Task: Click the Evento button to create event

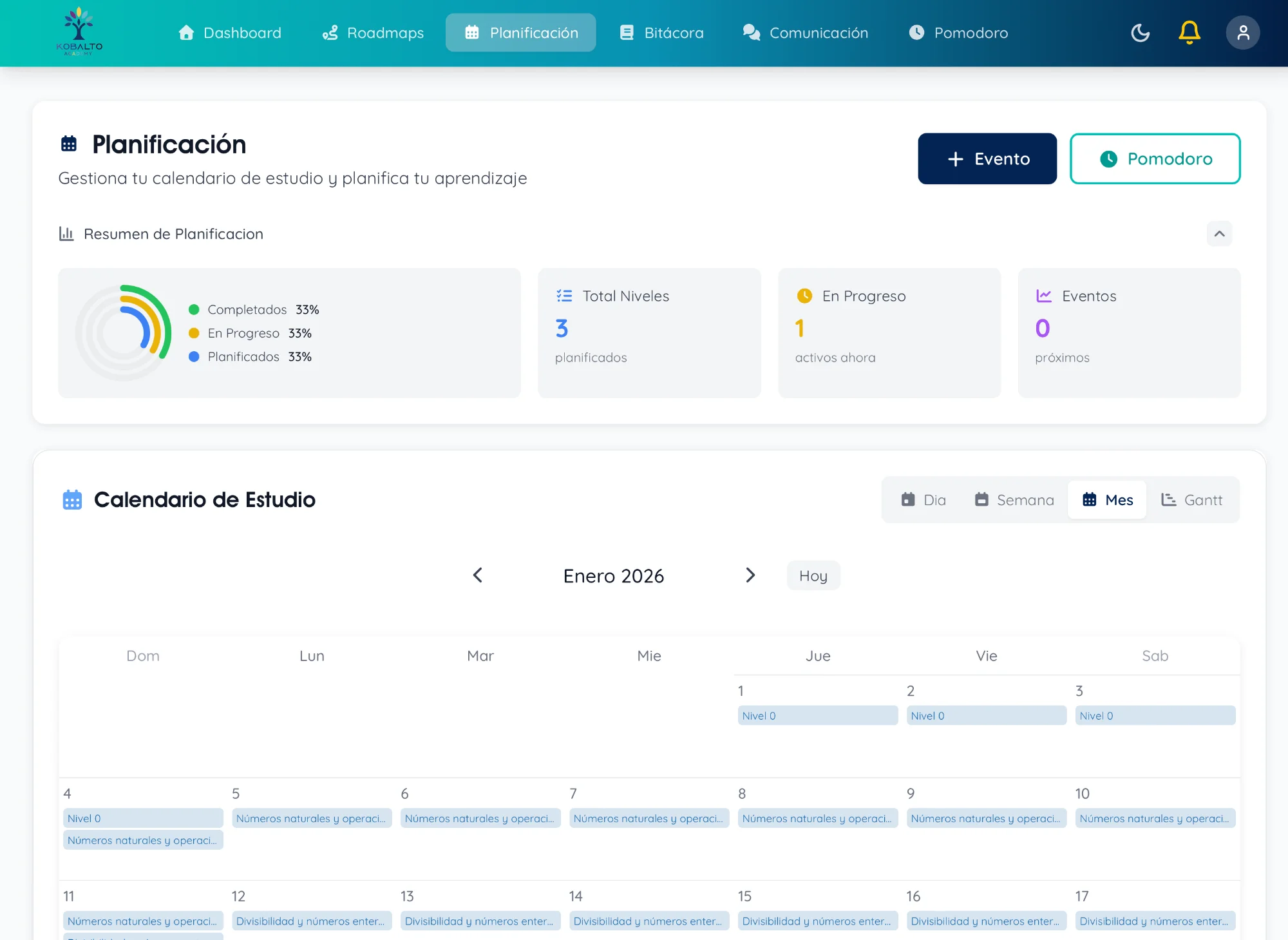Action: [x=987, y=158]
